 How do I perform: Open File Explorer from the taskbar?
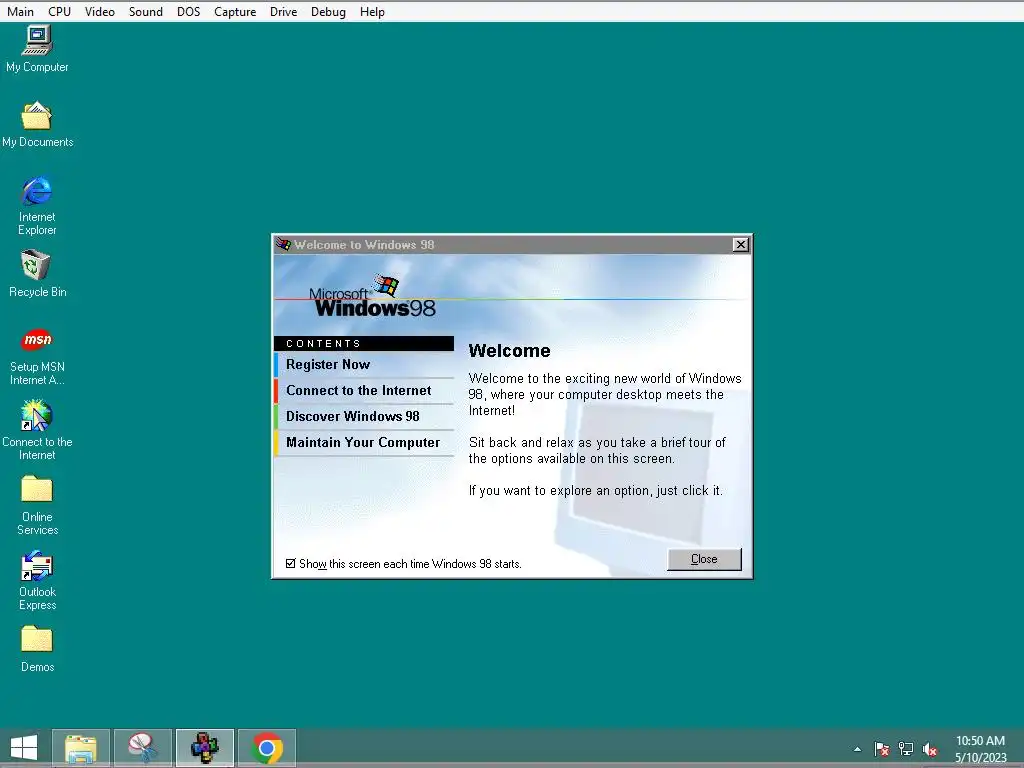(x=81, y=748)
